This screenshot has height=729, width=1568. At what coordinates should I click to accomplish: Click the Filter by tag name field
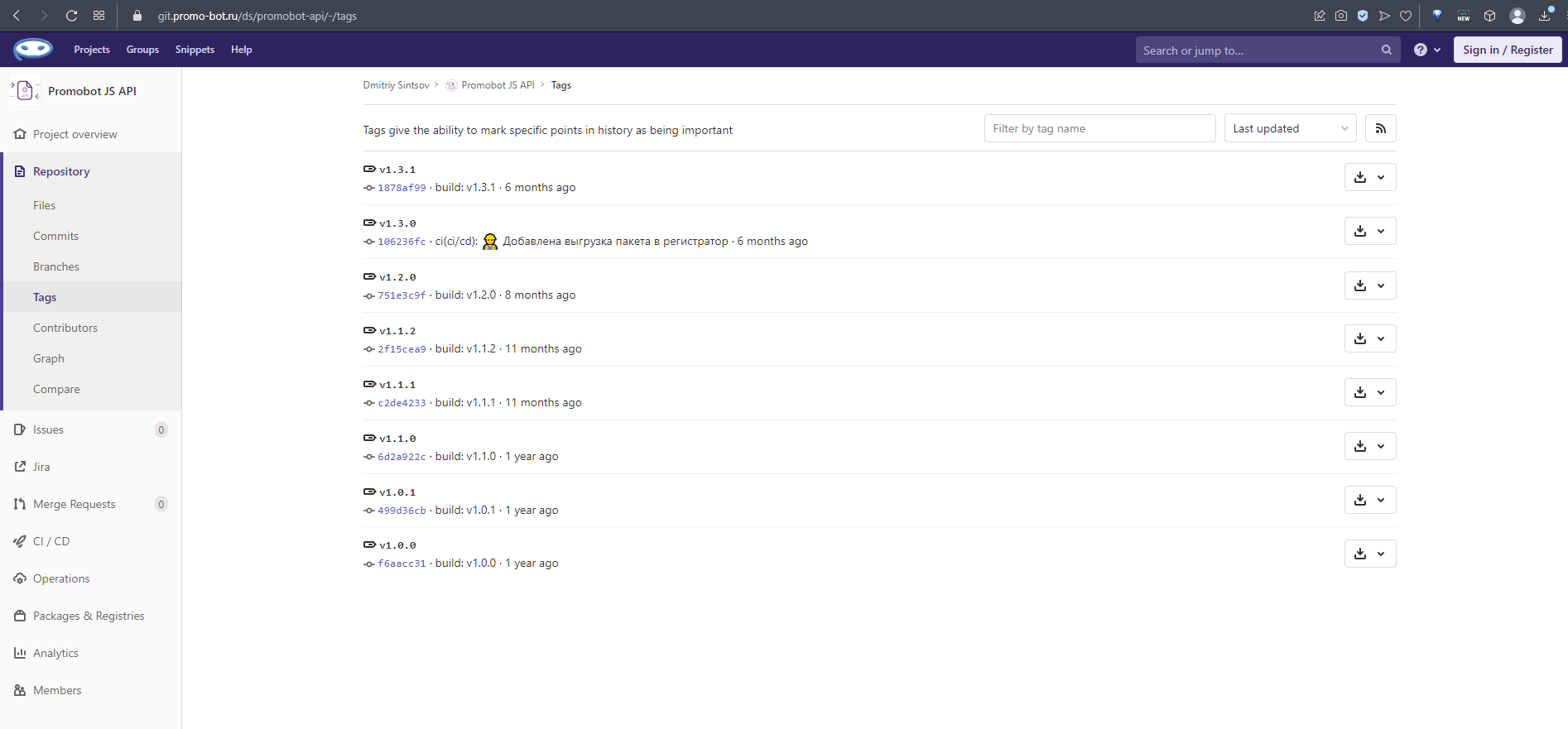(x=1099, y=128)
